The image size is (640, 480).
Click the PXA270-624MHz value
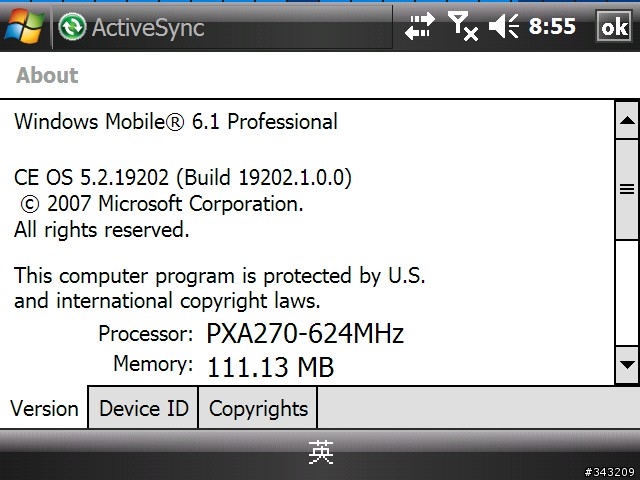pyautogui.click(x=305, y=334)
